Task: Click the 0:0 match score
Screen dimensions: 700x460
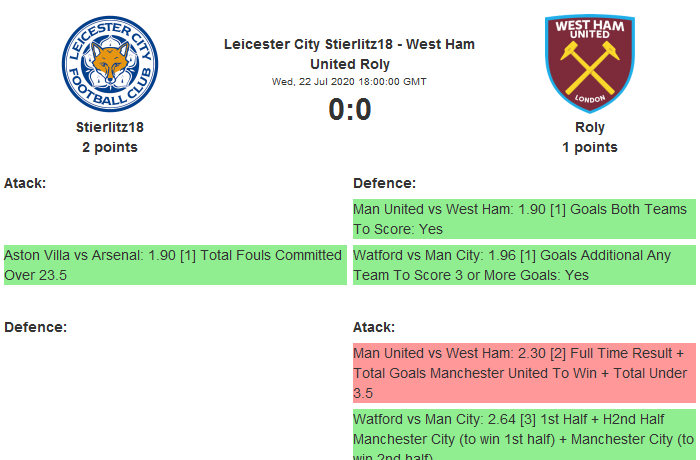Action: 350,109
